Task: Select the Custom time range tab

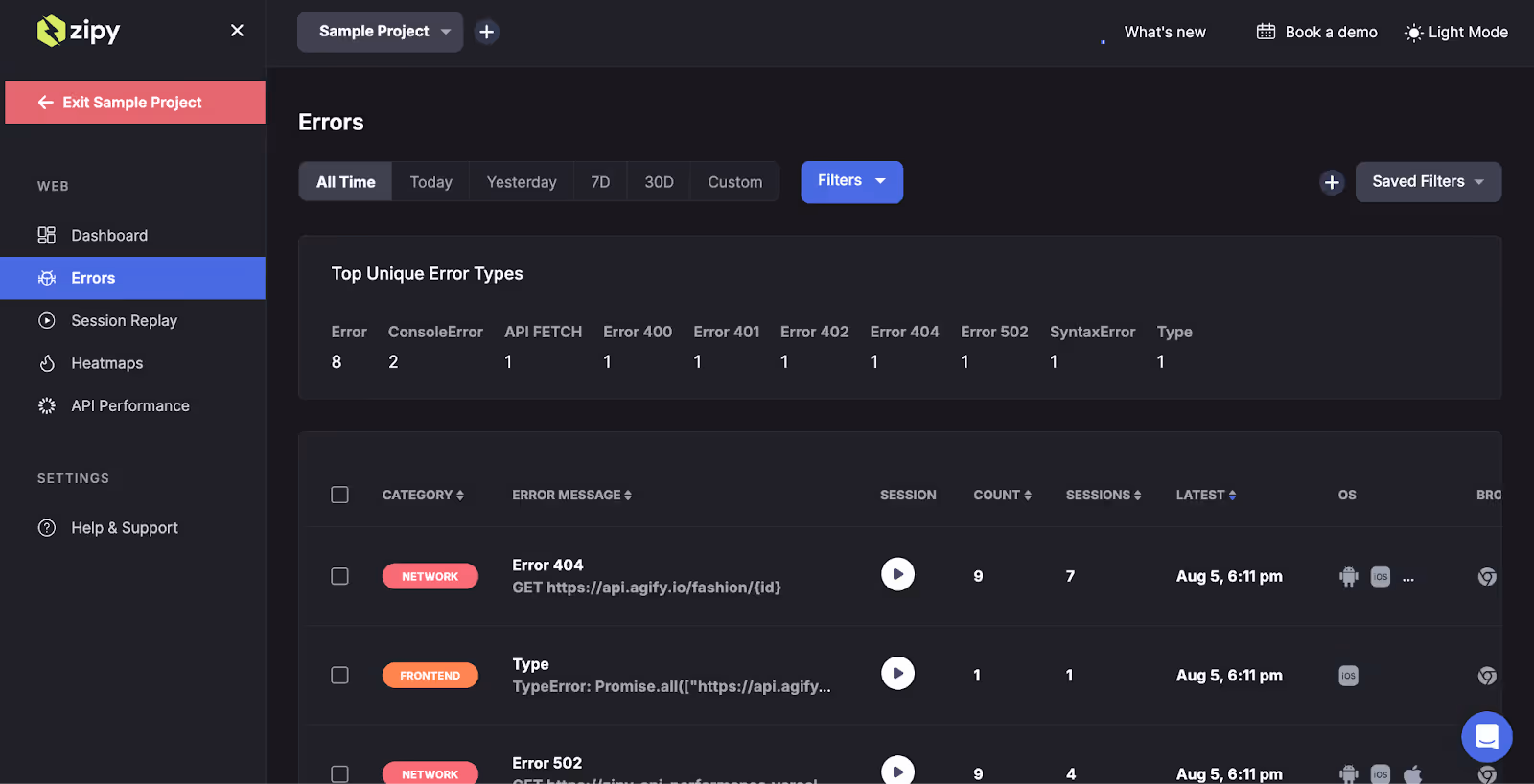Action: pos(735,182)
